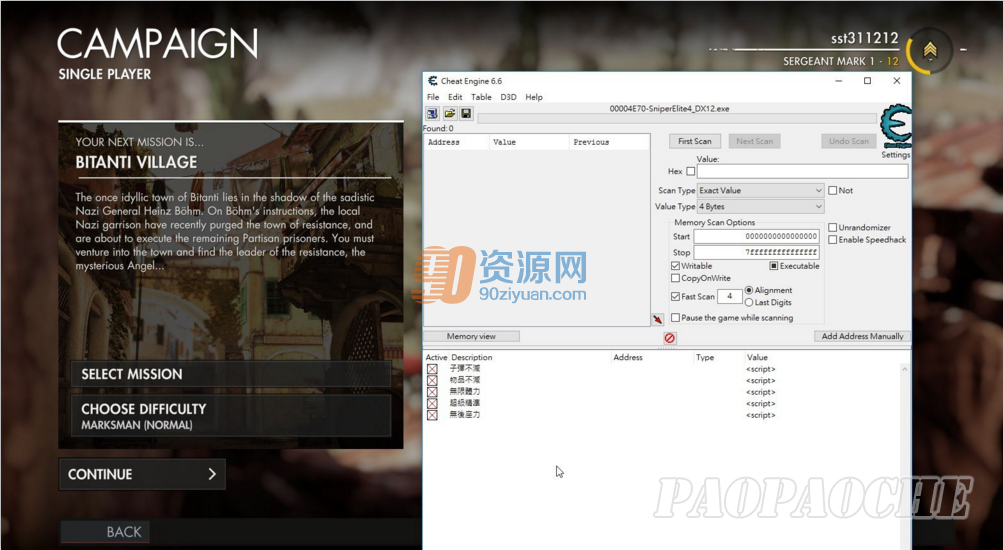
Task: Click the open folder icon in Cheat Engine toolbar
Action: (450, 113)
